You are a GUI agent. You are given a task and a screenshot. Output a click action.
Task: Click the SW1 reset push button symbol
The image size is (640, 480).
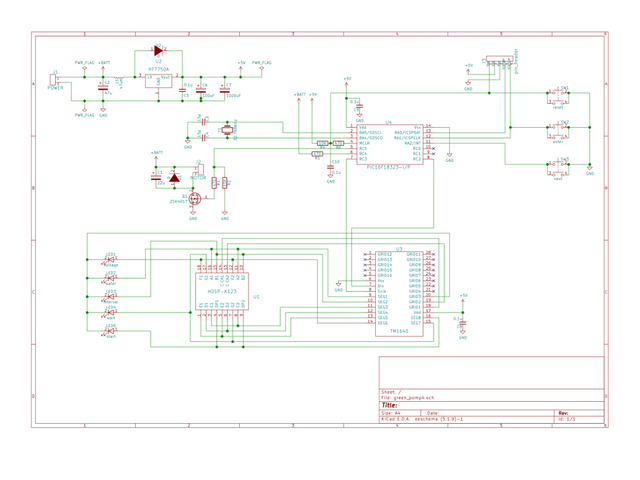click(x=558, y=97)
